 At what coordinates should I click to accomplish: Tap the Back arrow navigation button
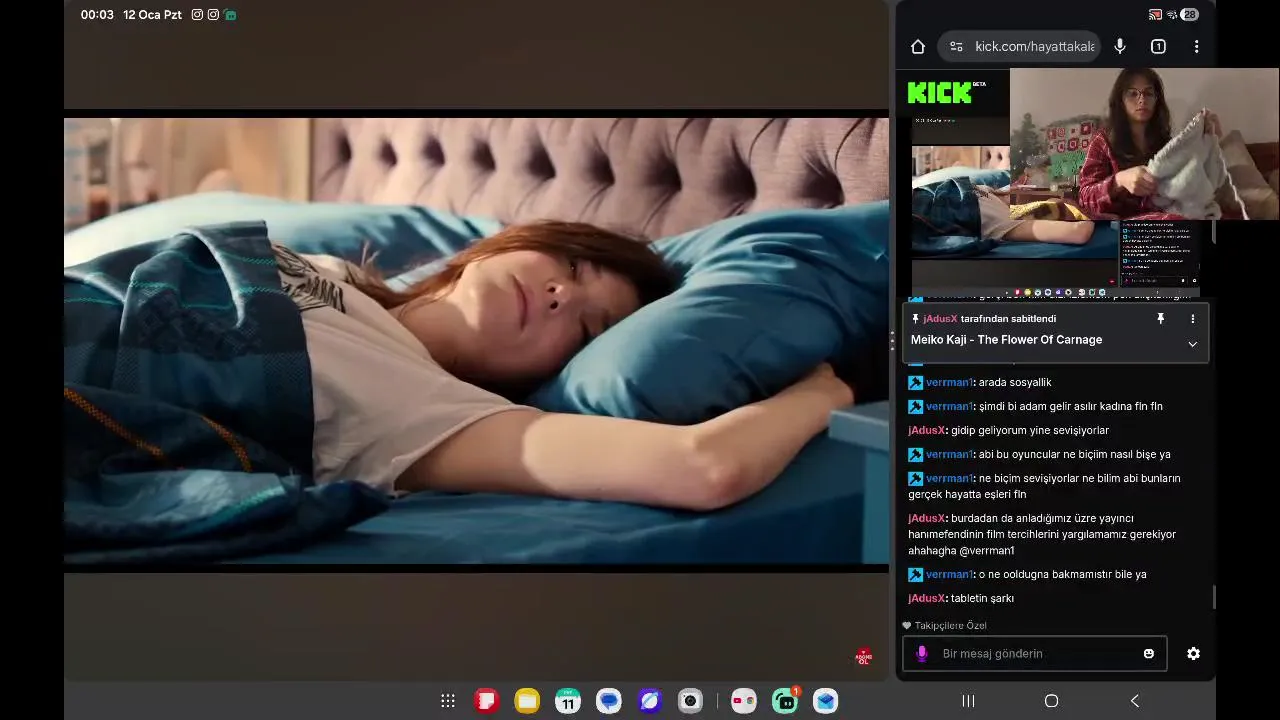(x=1134, y=701)
